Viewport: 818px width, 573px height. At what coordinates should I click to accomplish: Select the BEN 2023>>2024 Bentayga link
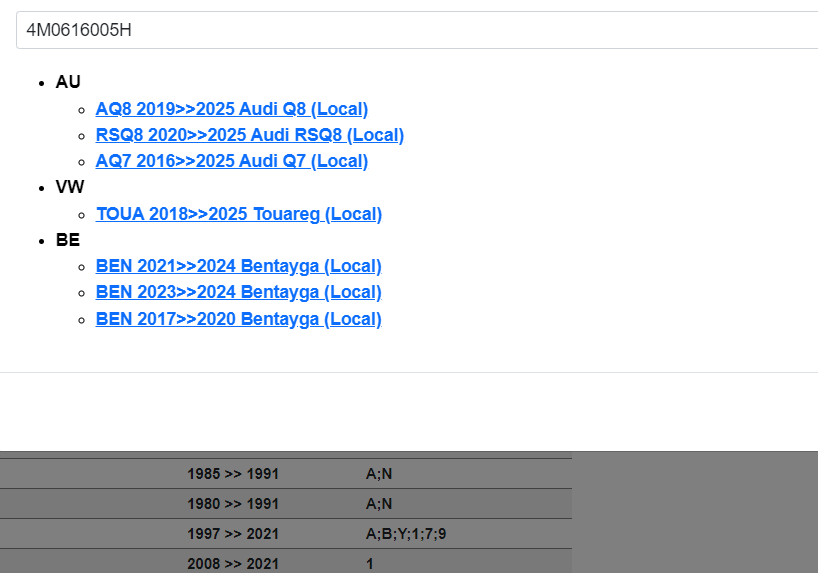(238, 292)
